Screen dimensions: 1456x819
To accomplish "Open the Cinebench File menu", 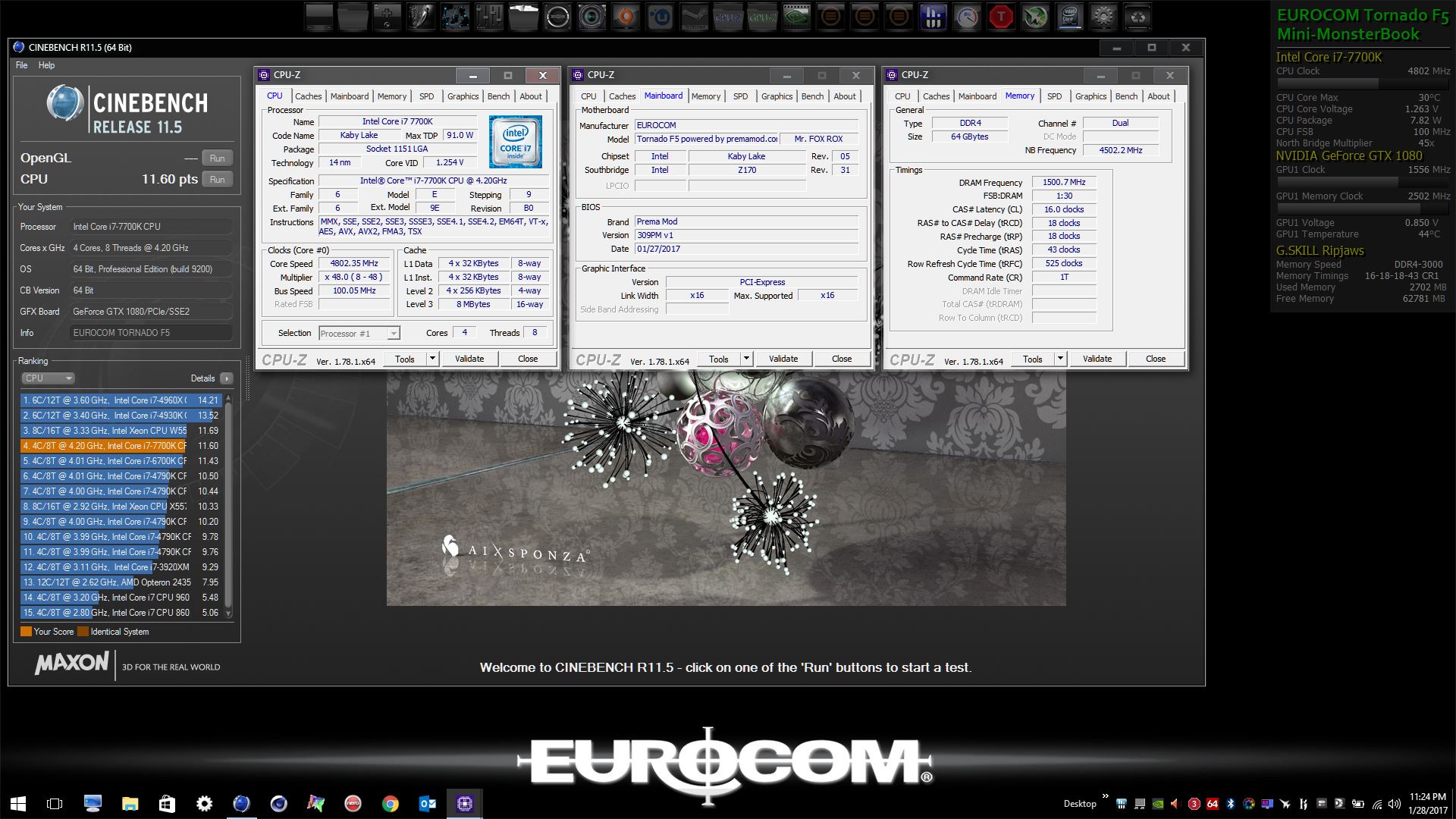I will click(x=21, y=65).
